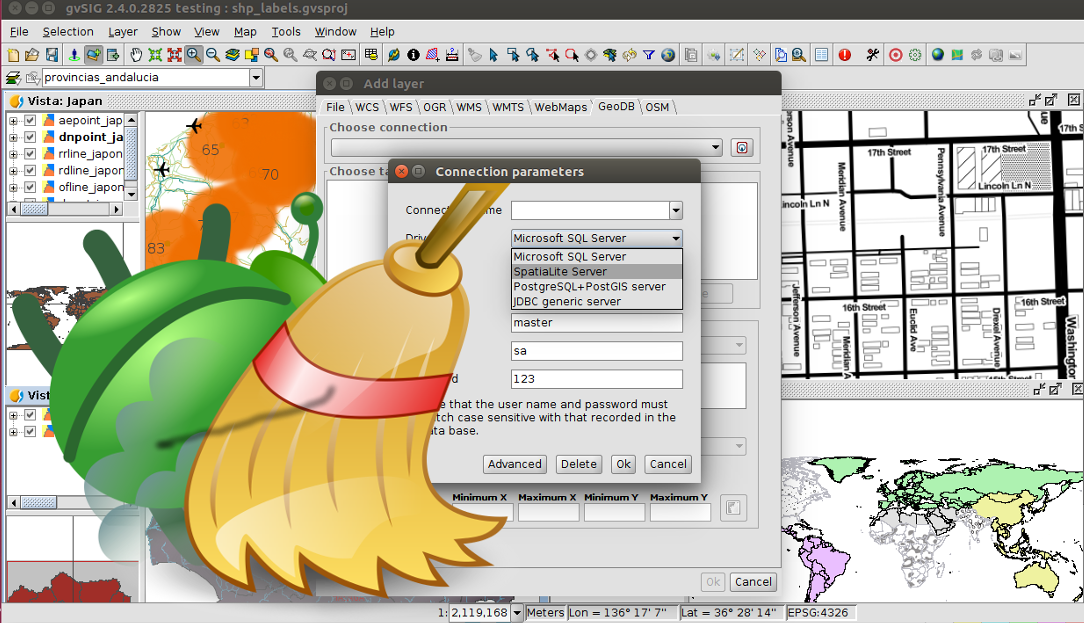Click the red target circle icon
The image size is (1084, 623).
click(895, 55)
